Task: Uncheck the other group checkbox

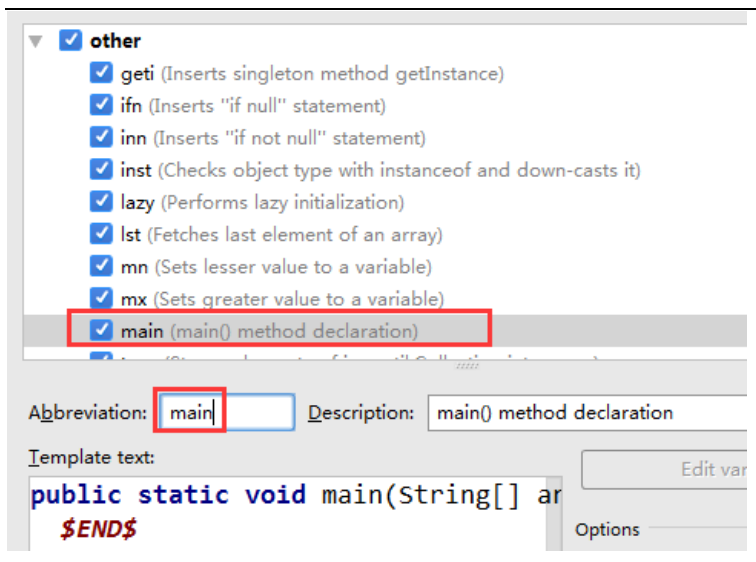Action: point(70,40)
